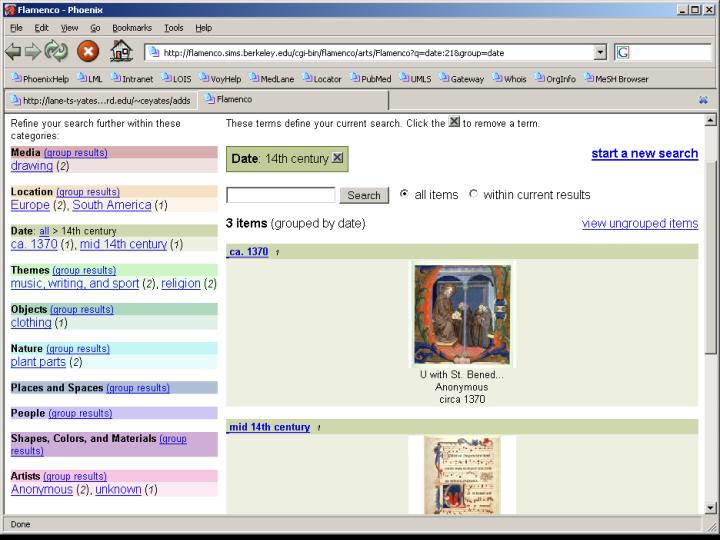Open the URL address bar dropdown
The height and width of the screenshot is (540, 720).
tap(600, 52)
